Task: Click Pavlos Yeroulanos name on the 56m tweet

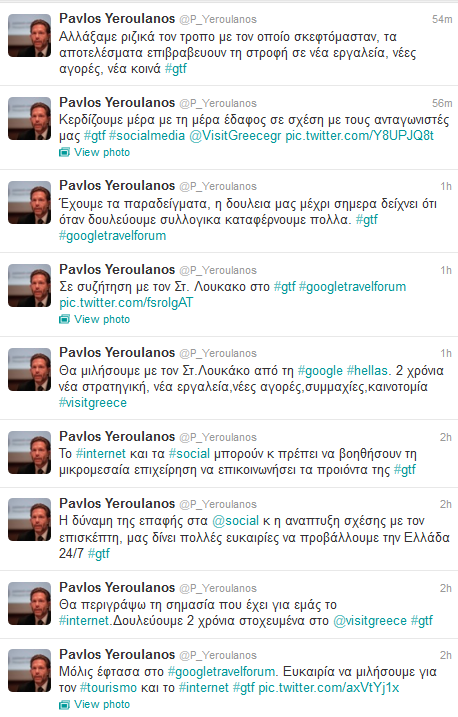Action: click(117, 102)
